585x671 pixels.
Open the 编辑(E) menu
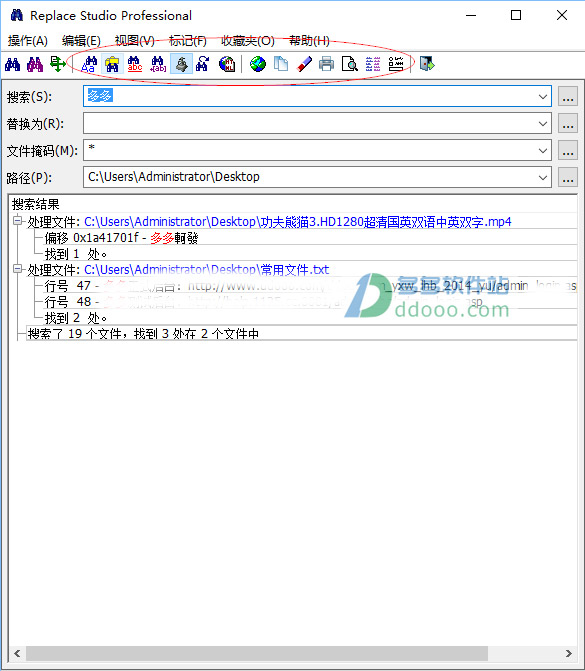[x=81, y=41]
